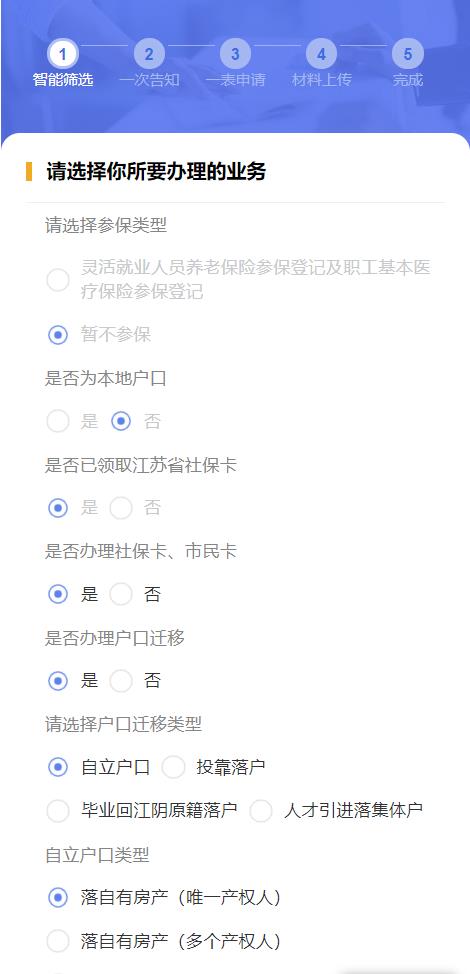
Task: Click step 5 circle 完成
Action: click(x=407, y=54)
